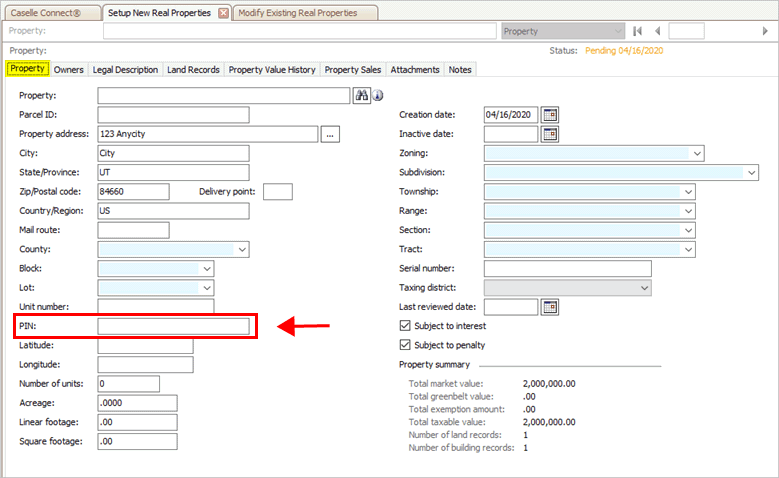The width and height of the screenshot is (779, 478).
Task: Go to first record navigation arrow
Action: click(637, 31)
